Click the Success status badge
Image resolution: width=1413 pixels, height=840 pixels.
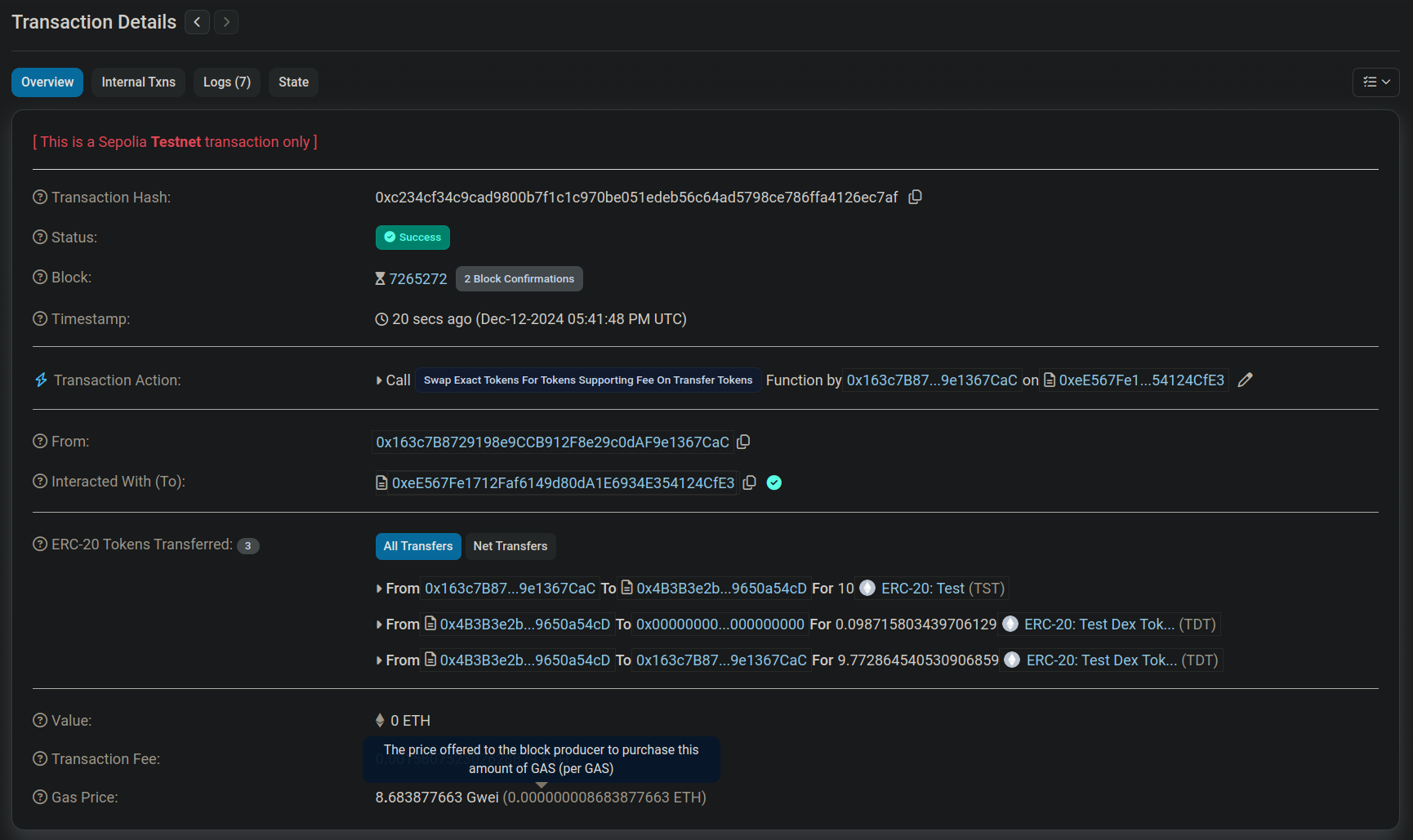(x=412, y=238)
